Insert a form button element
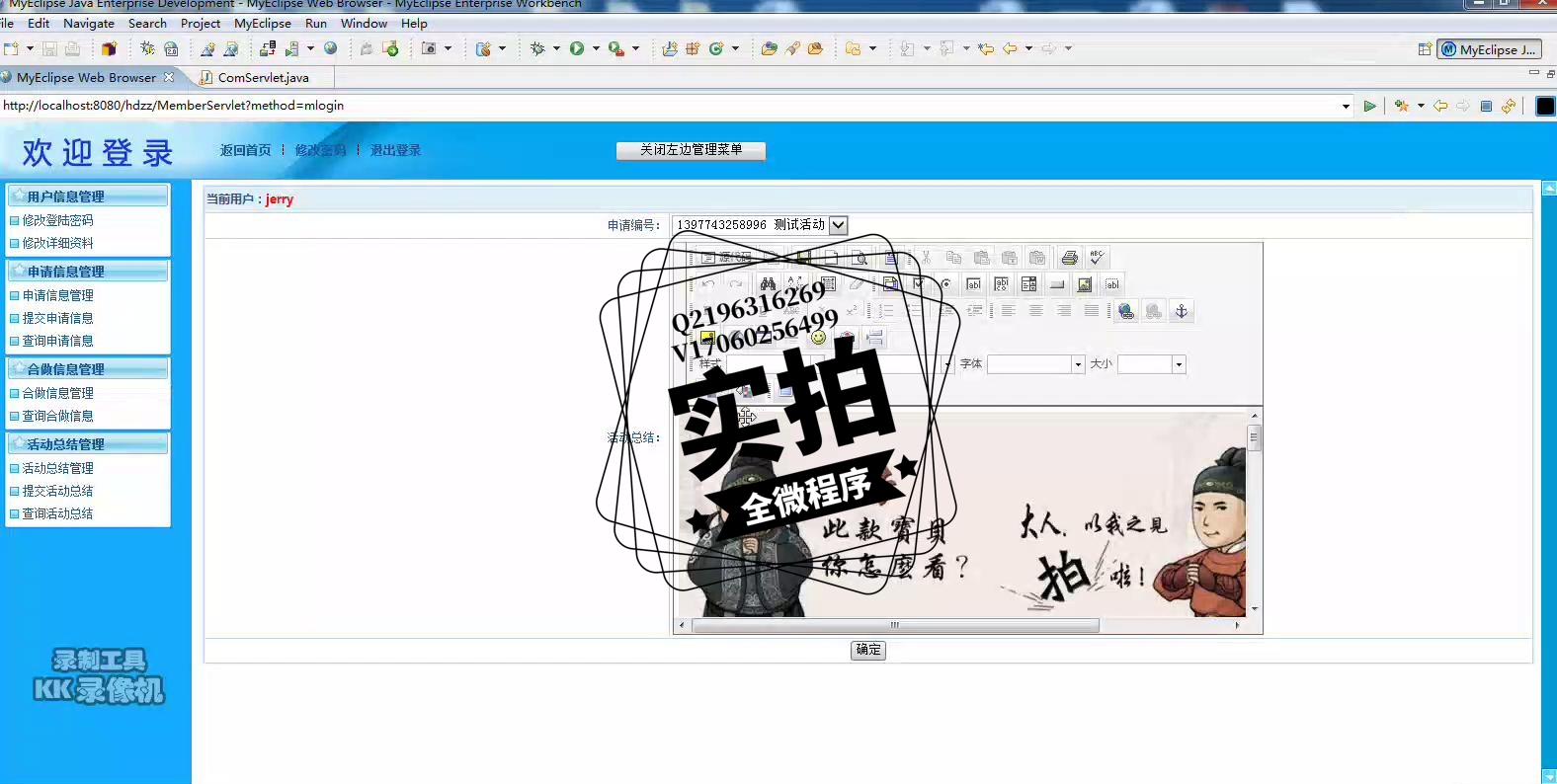Image resolution: width=1557 pixels, height=784 pixels. coord(1057,284)
